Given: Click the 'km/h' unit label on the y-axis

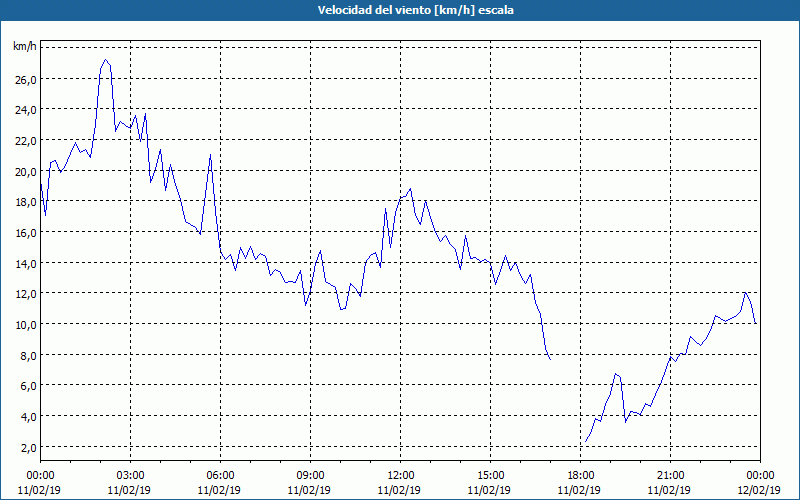Looking at the screenshot, I should coord(25,47).
